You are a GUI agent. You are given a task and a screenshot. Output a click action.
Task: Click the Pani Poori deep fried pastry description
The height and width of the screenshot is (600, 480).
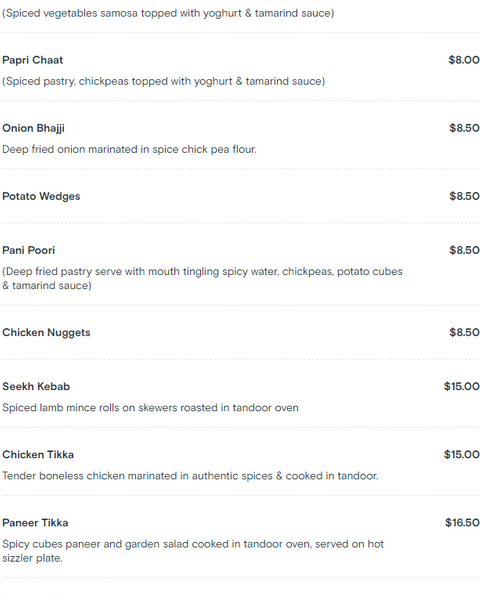point(202,279)
